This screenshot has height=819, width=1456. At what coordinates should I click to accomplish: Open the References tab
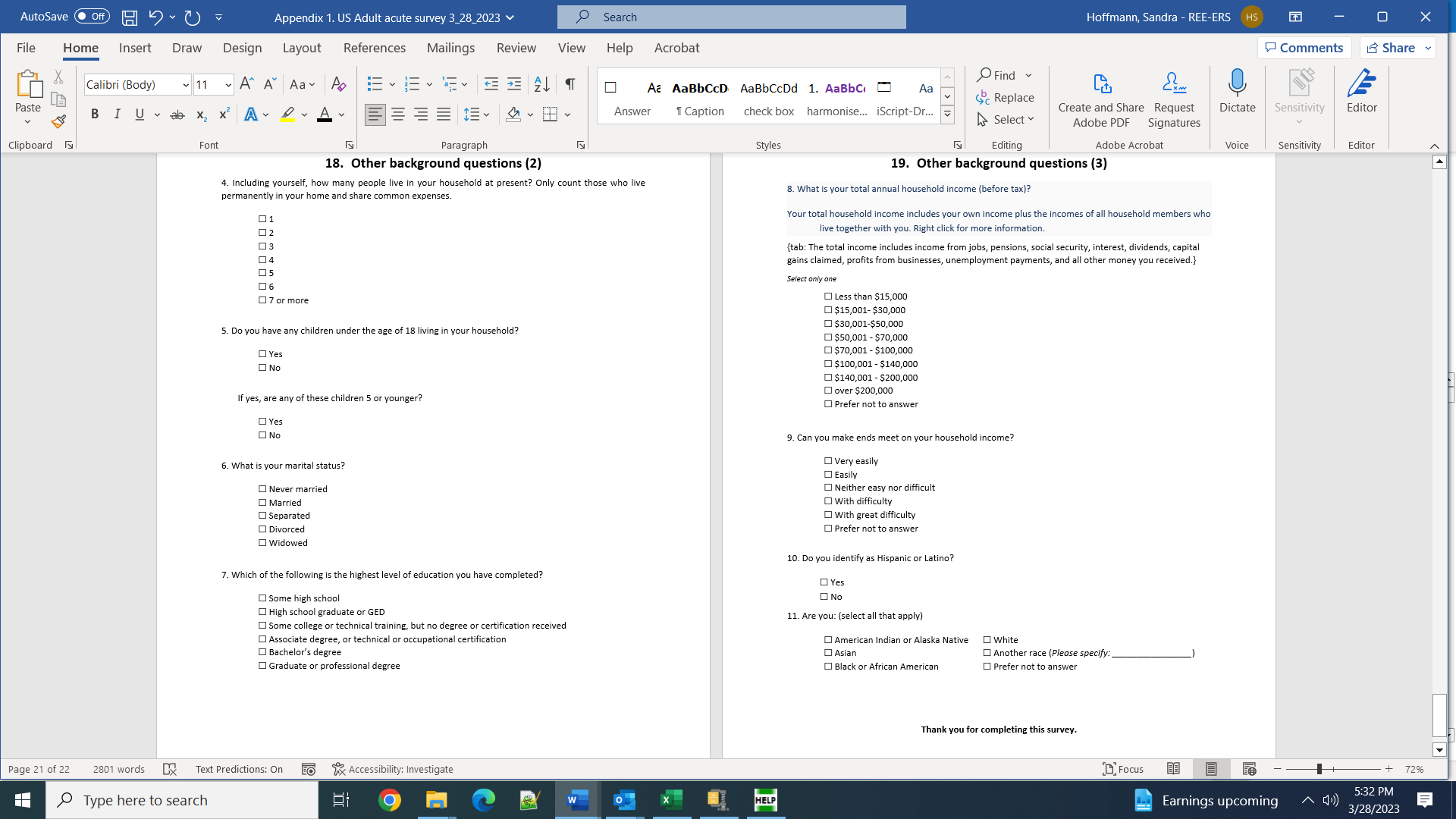point(374,48)
